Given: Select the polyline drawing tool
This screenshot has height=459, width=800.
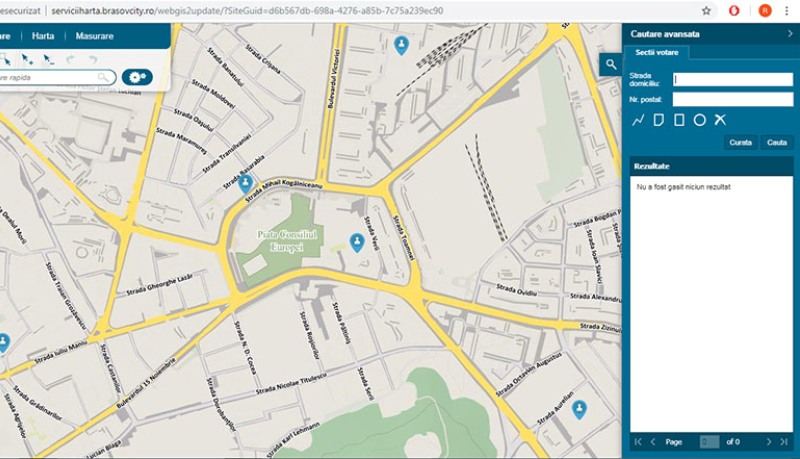Looking at the screenshot, I should tap(638, 120).
